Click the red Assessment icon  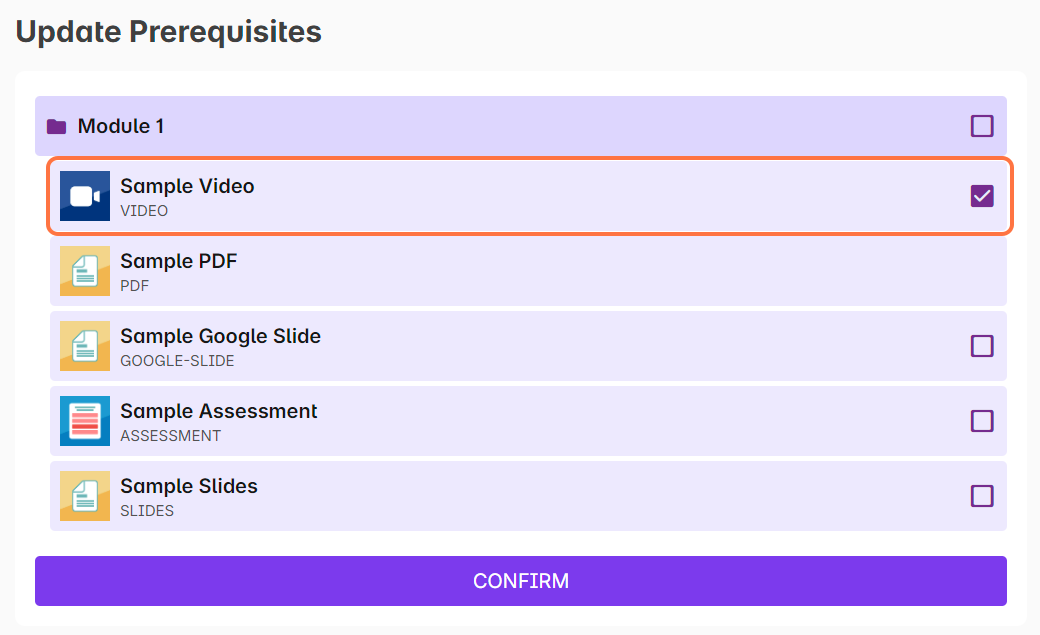click(84, 421)
